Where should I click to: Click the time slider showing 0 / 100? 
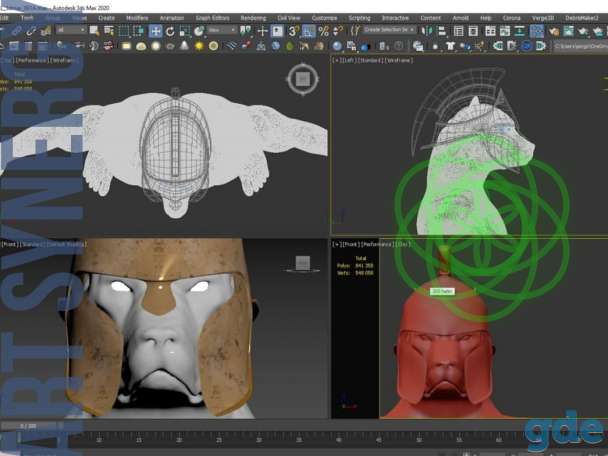28,426
